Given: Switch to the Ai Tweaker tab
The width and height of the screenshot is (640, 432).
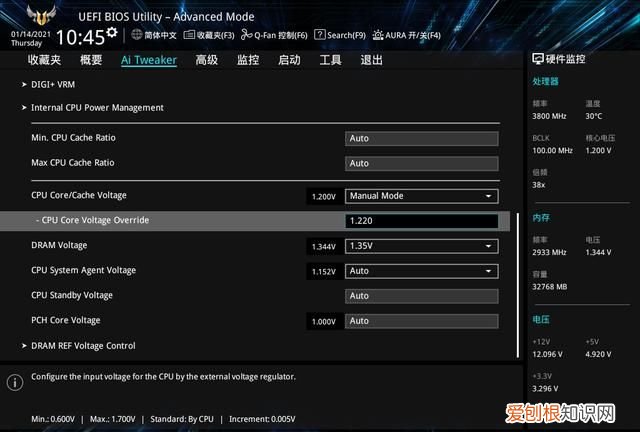Looking at the screenshot, I should pos(148,60).
